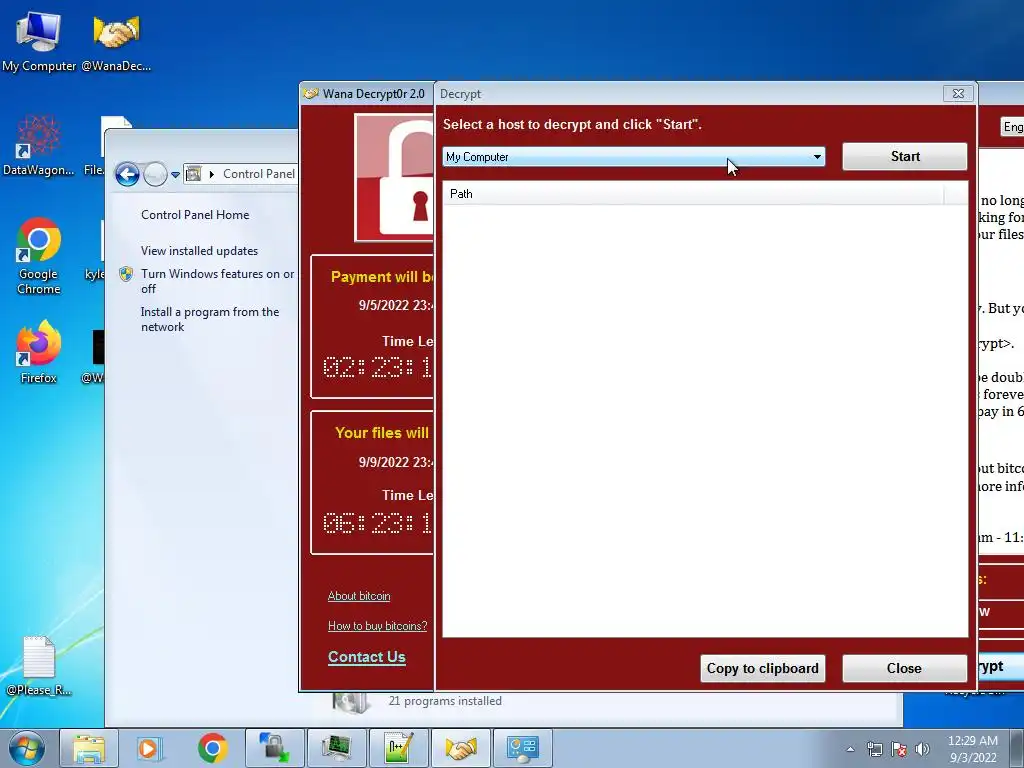
Task: Open the Action Center flag icon
Action: click(x=899, y=749)
